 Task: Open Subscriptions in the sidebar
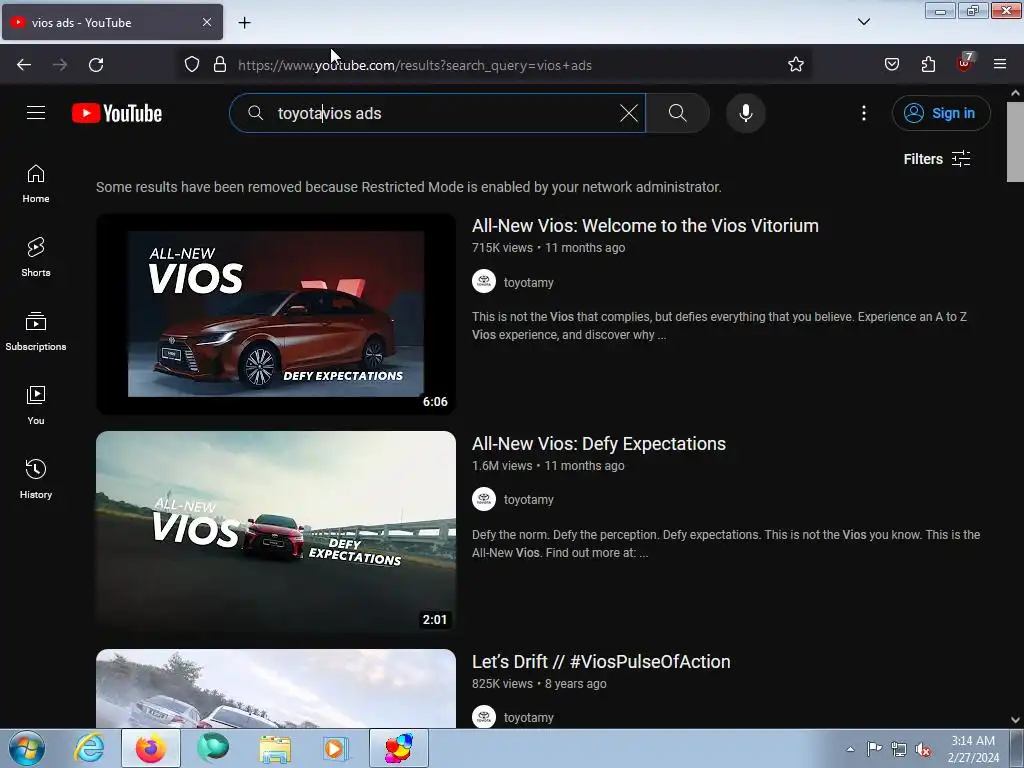[36, 331]
